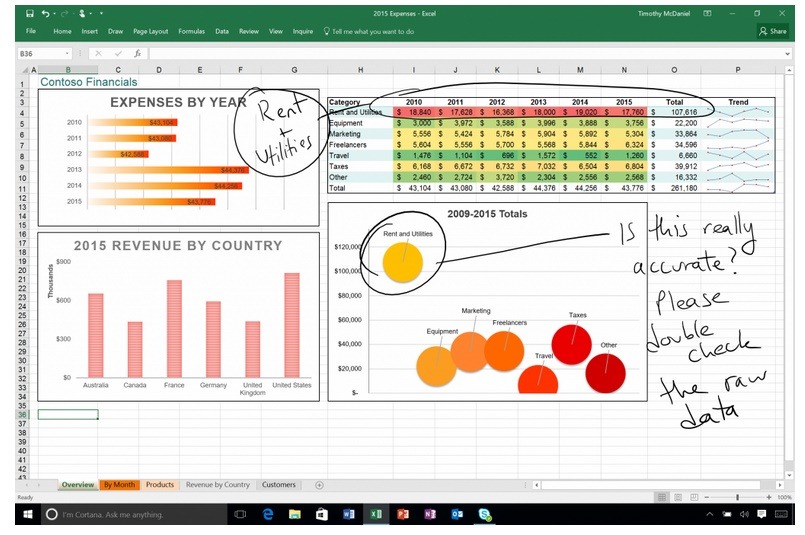Switch to the Draw ribbon tab
805x535 pixels.
(x=115, y=31)
